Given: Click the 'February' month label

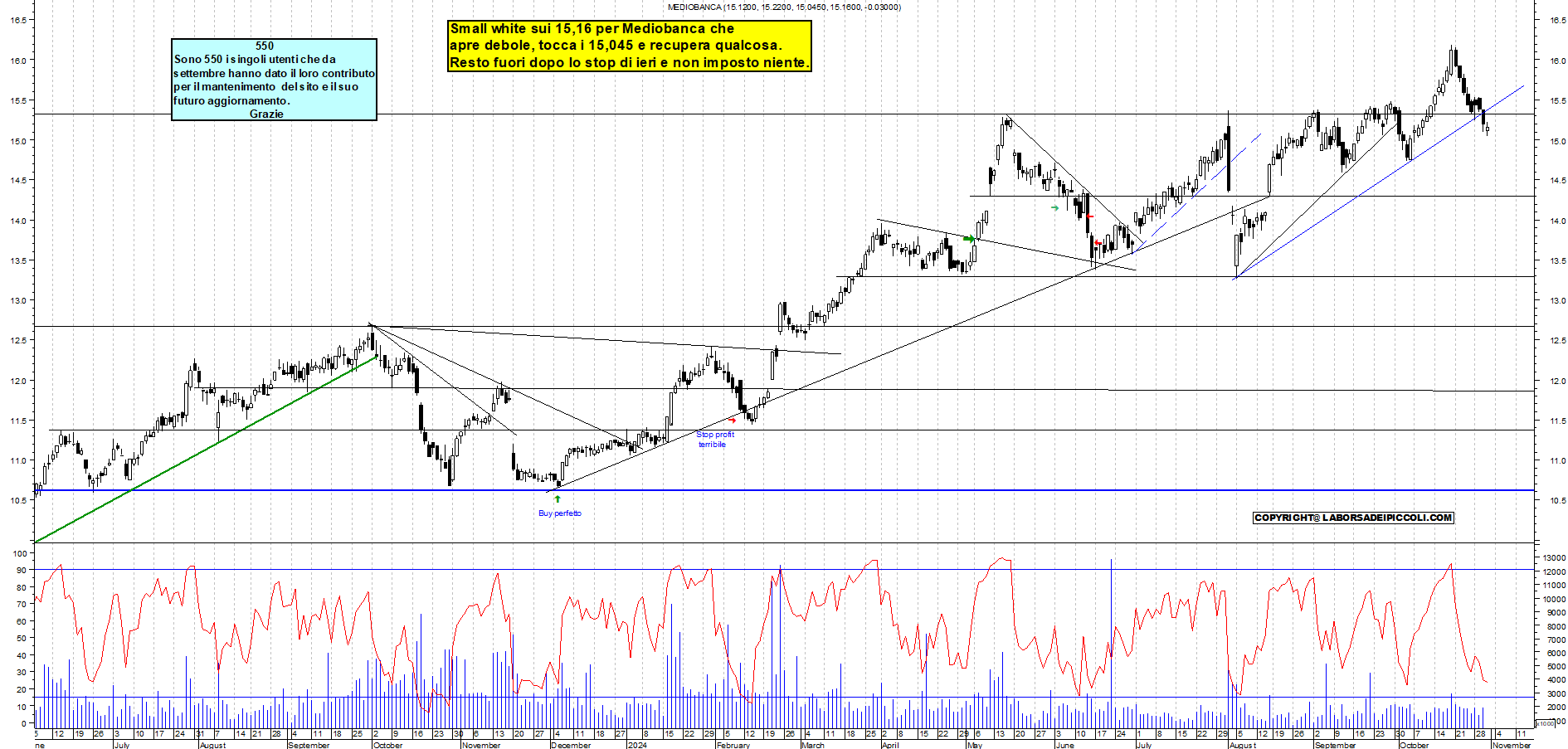Looking at the screenshot, I should coord(733,745).
